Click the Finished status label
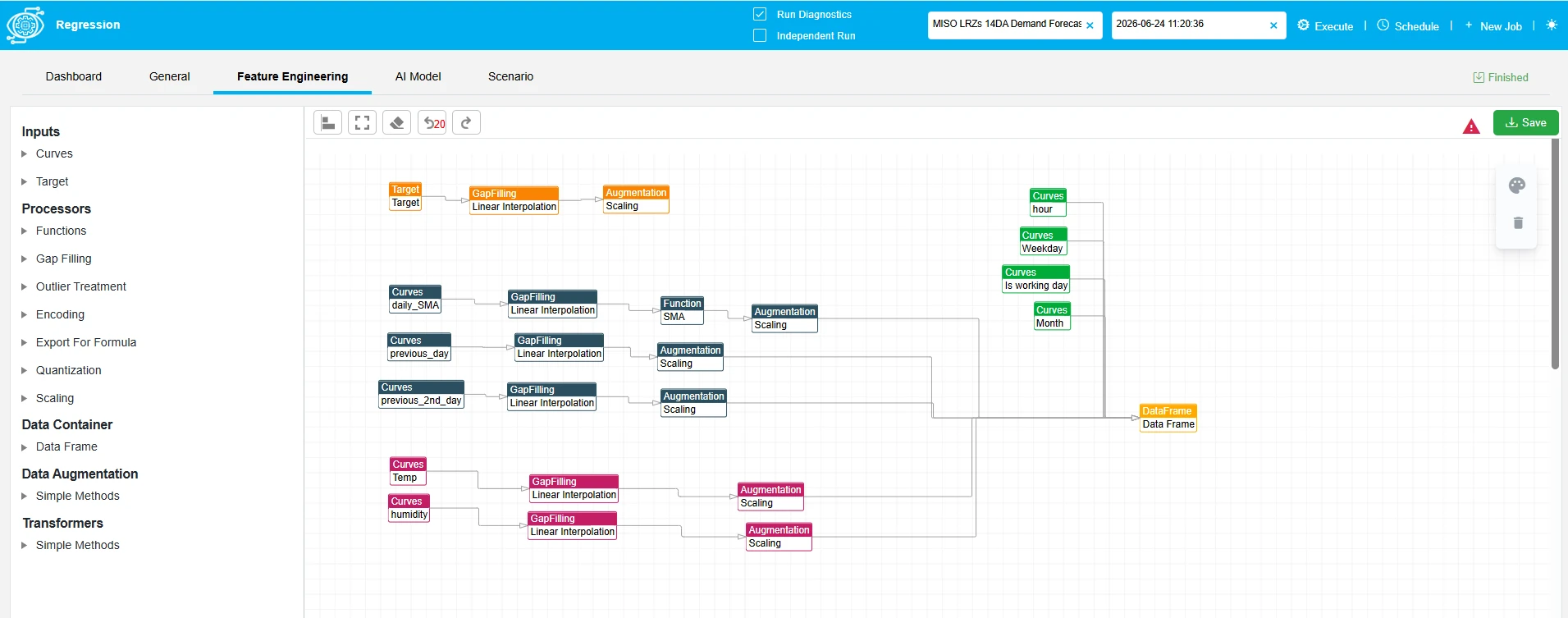Screen dimensions: 1568x618 coord(1508,78)
